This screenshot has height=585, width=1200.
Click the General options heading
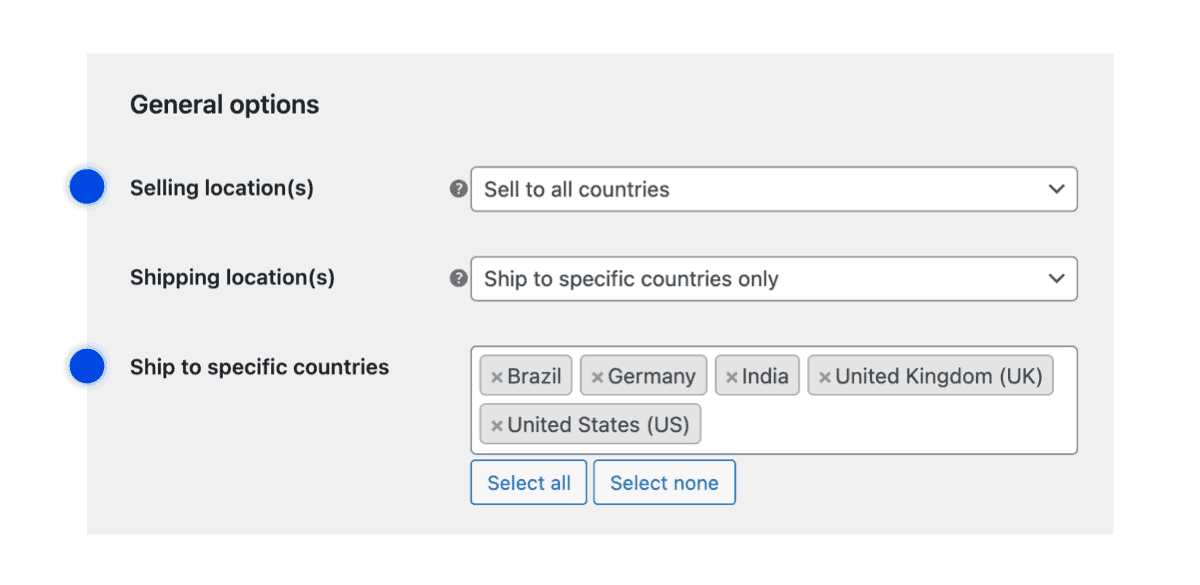(x=224, y=104)
